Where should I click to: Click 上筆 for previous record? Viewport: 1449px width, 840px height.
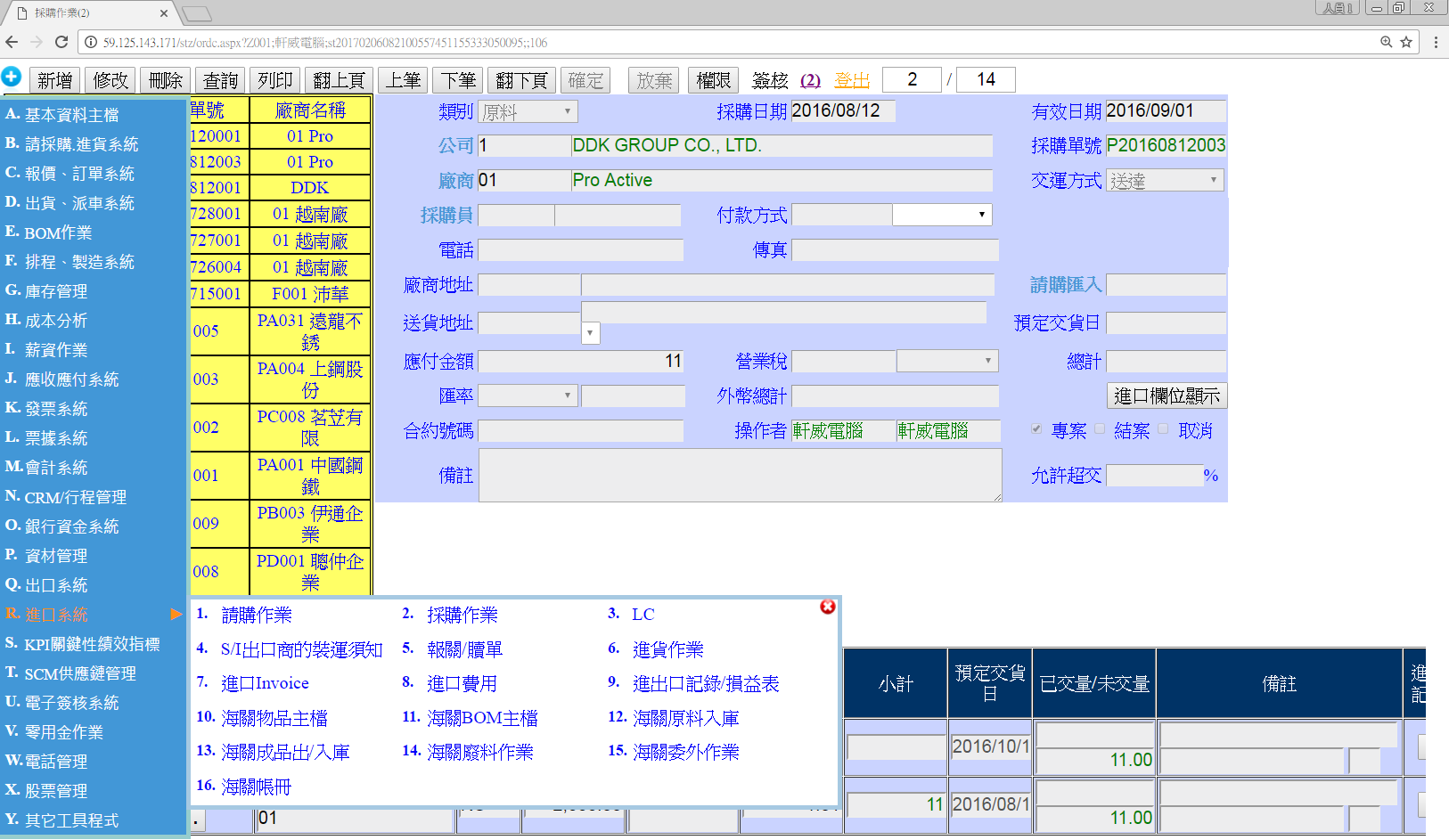pyautogui.click(x=403, y=80)
